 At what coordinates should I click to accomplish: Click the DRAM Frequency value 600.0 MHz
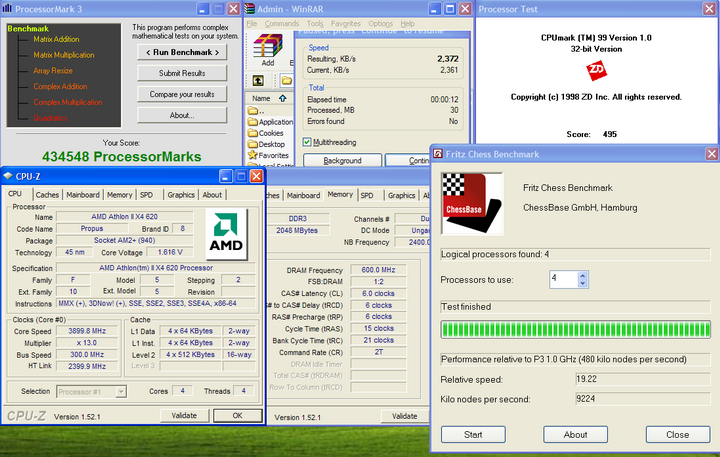pos(378,270)
